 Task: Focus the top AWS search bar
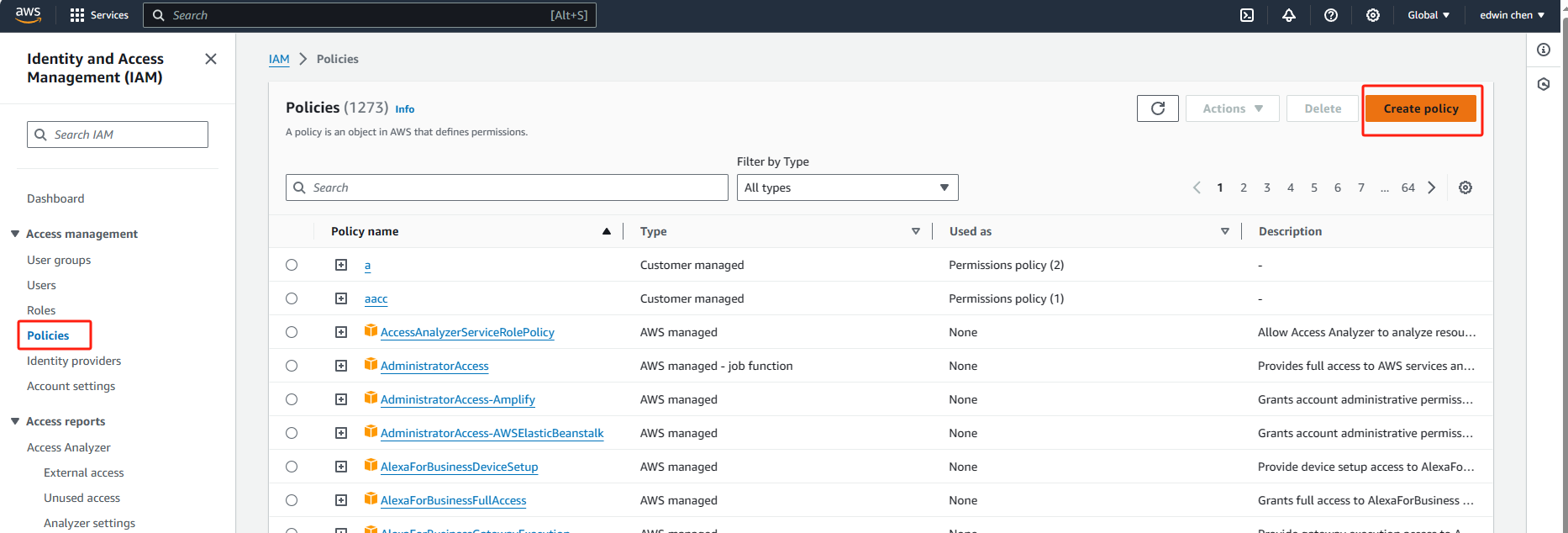tap(370, 15)
